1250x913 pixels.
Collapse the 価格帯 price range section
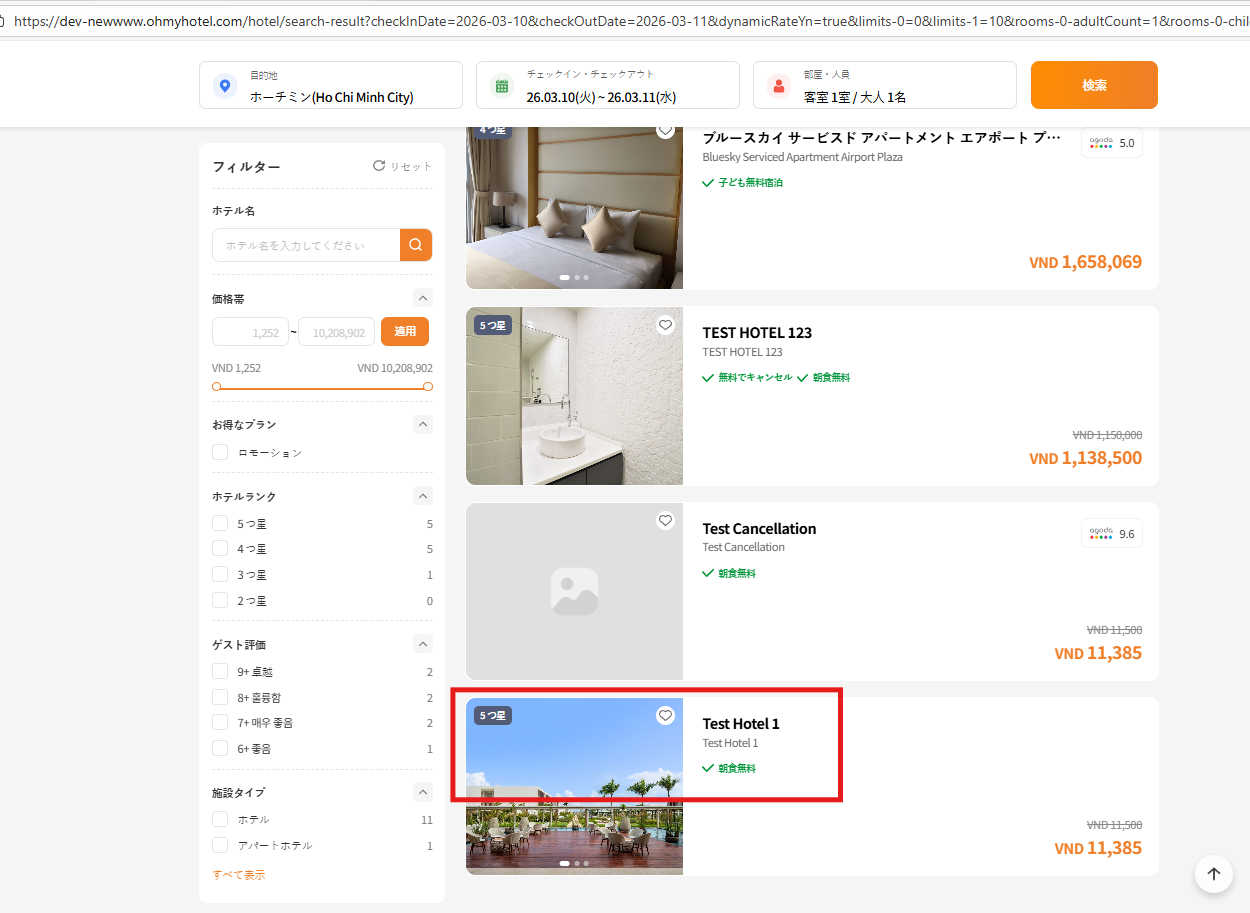pos(423,298)
